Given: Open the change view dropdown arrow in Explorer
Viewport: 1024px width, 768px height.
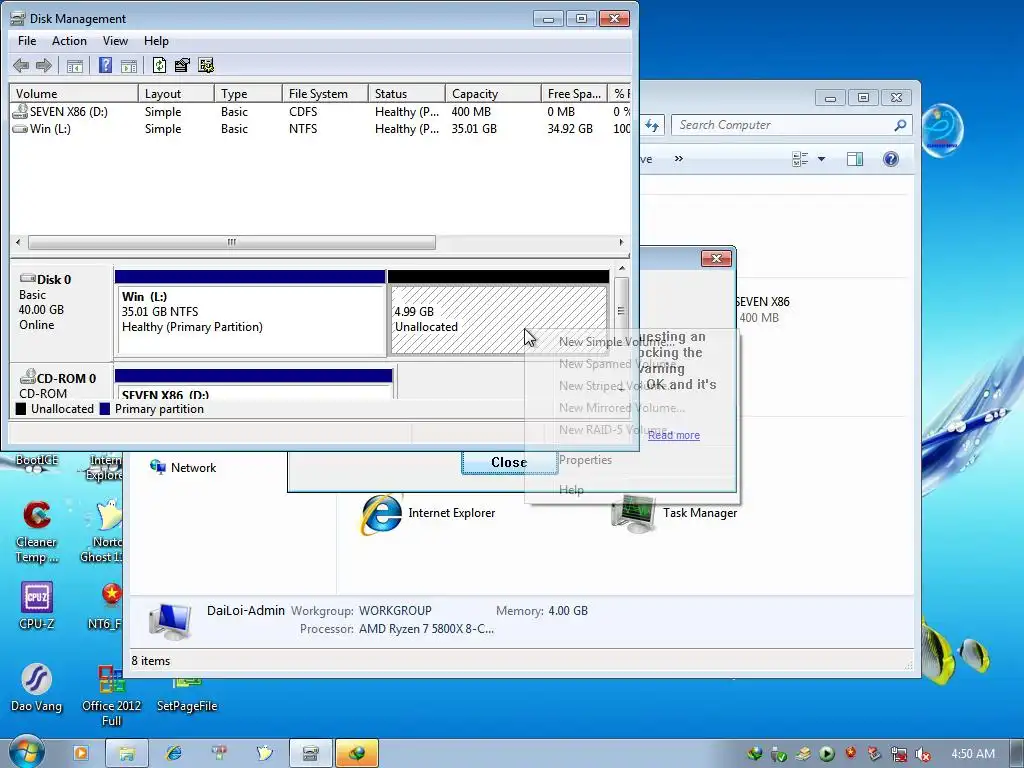Looking at the screenshot, I should [822, 159].
